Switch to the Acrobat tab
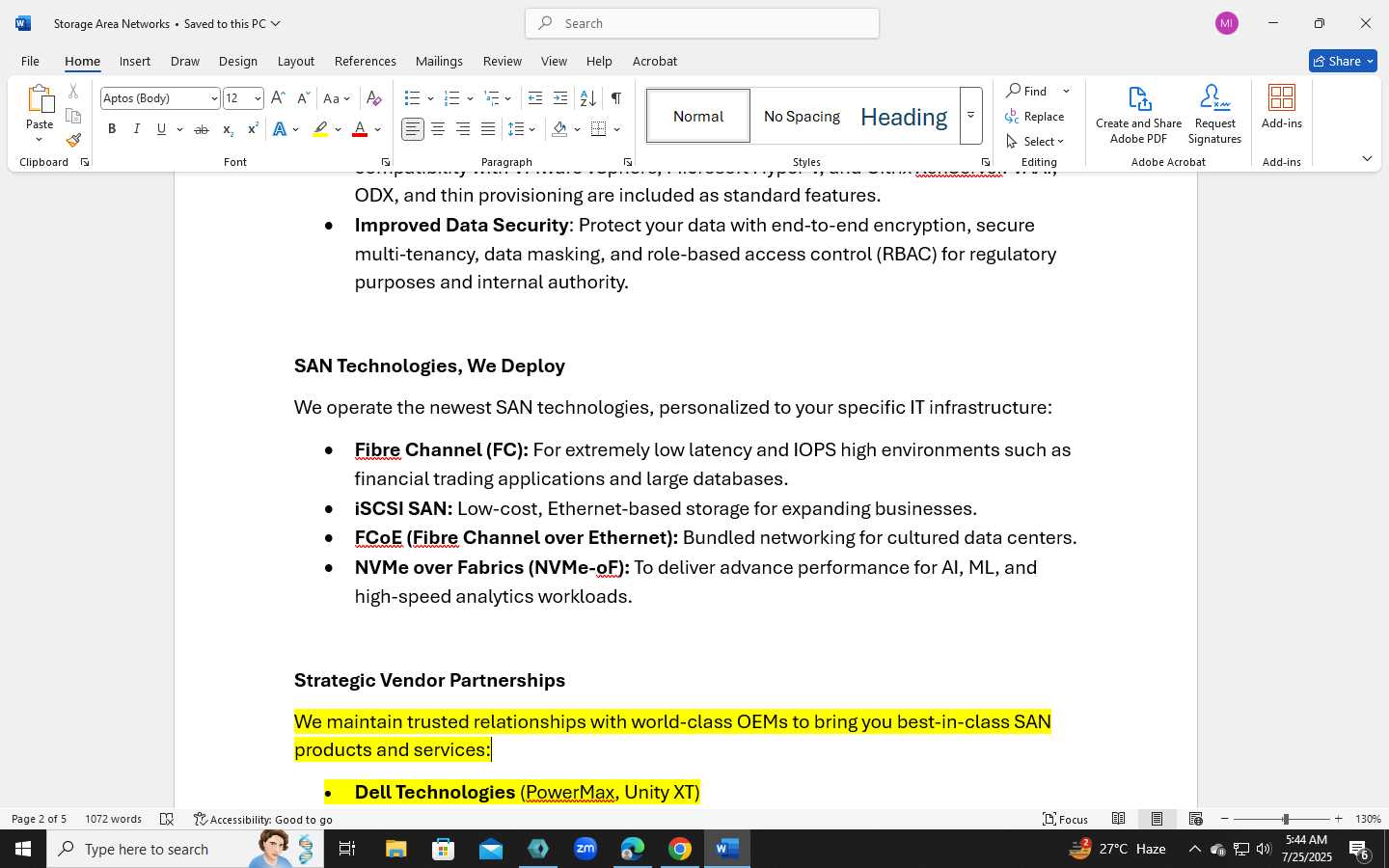1389x868 pixels. 655,61
